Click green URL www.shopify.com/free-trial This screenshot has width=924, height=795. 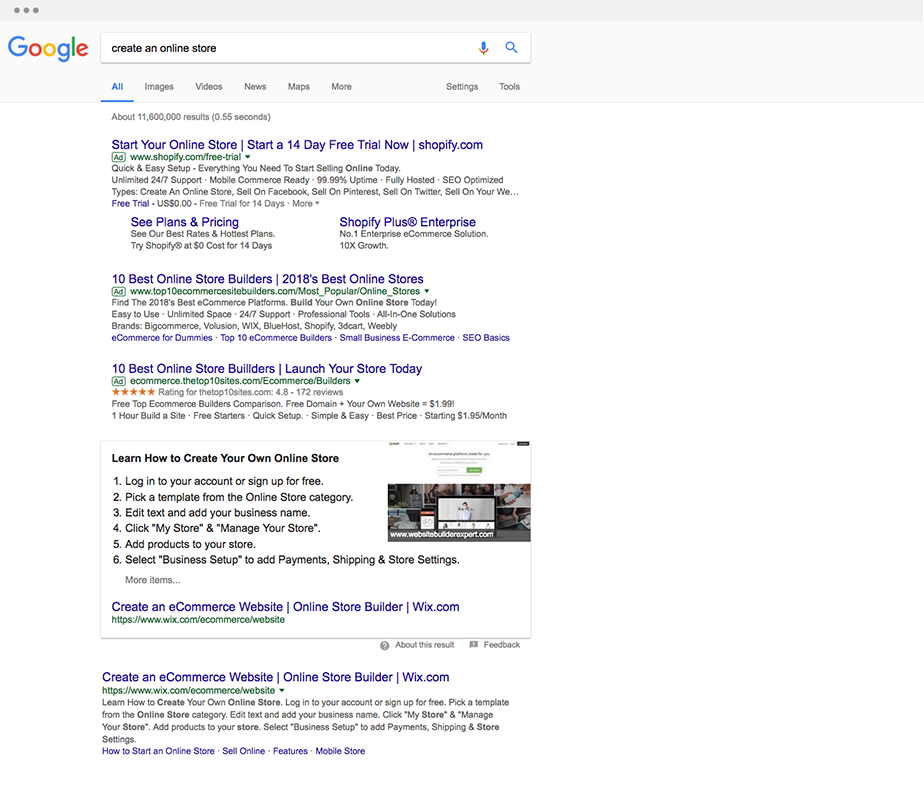pos(186,157)
